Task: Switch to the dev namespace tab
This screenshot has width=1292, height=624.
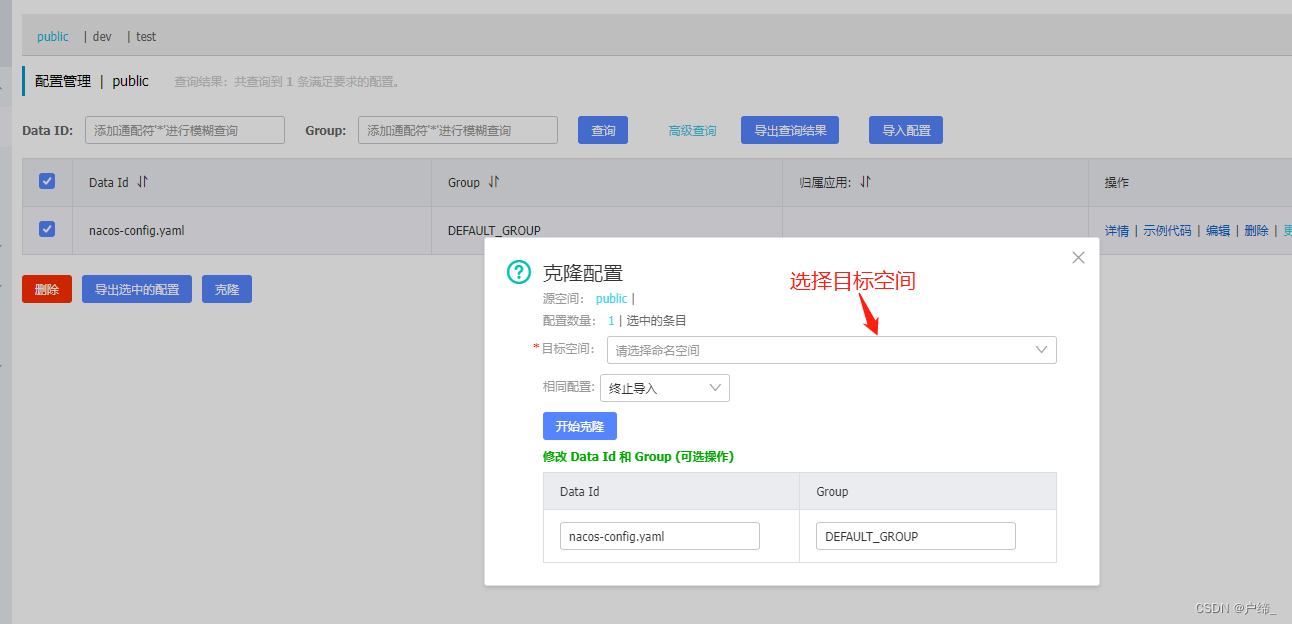Action: point(101,36)
